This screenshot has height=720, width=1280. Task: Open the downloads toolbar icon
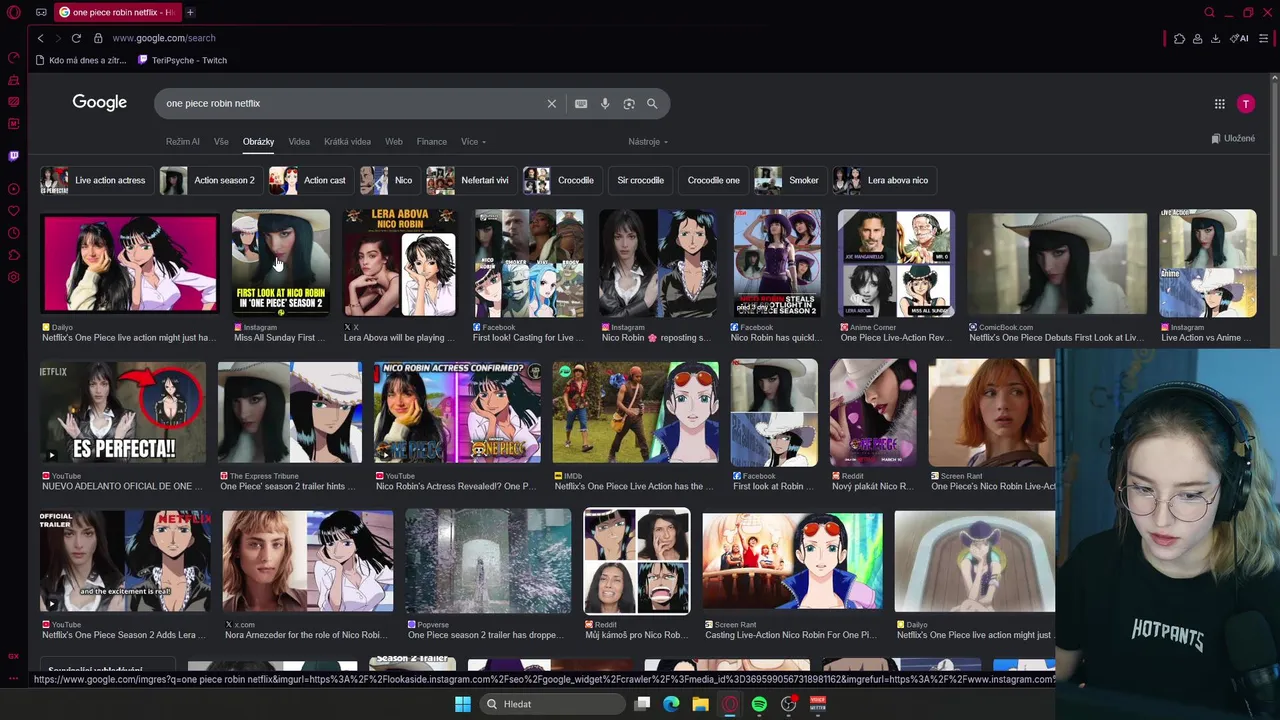(1215, 39)
